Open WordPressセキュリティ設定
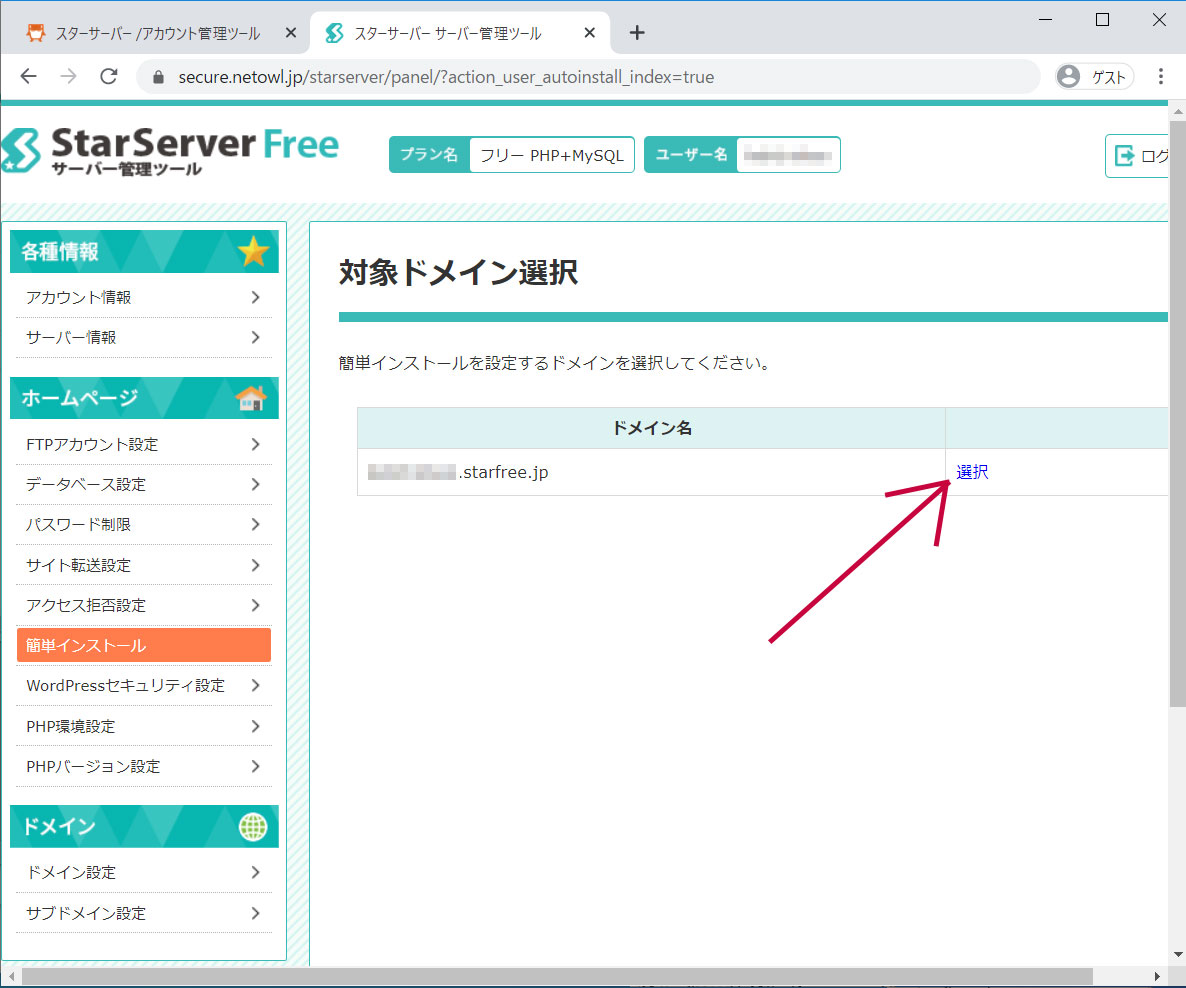This screenshot has width=1186, height=988. click(x=144, y=685)
